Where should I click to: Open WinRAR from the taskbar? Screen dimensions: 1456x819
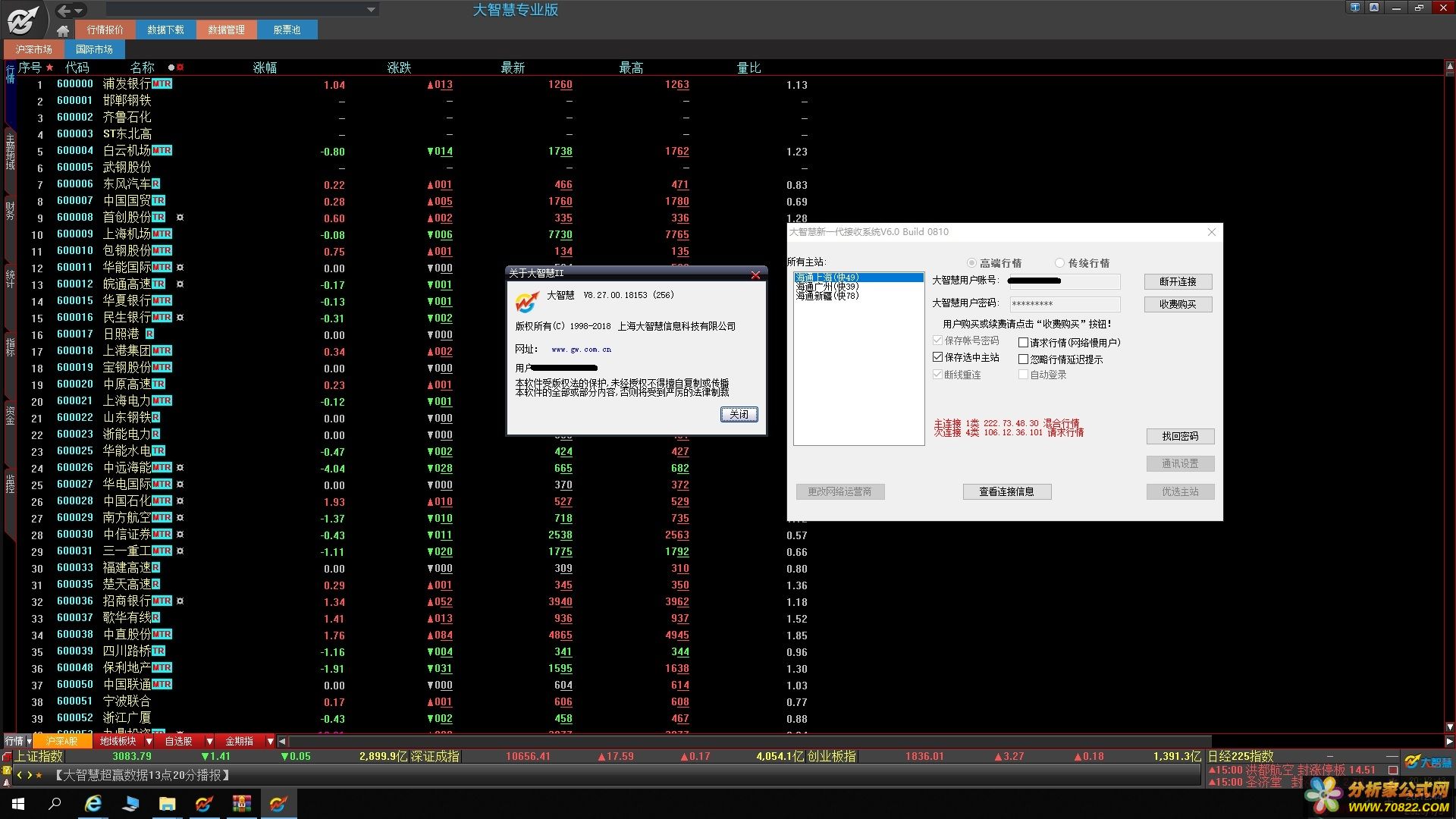(241, 804)
